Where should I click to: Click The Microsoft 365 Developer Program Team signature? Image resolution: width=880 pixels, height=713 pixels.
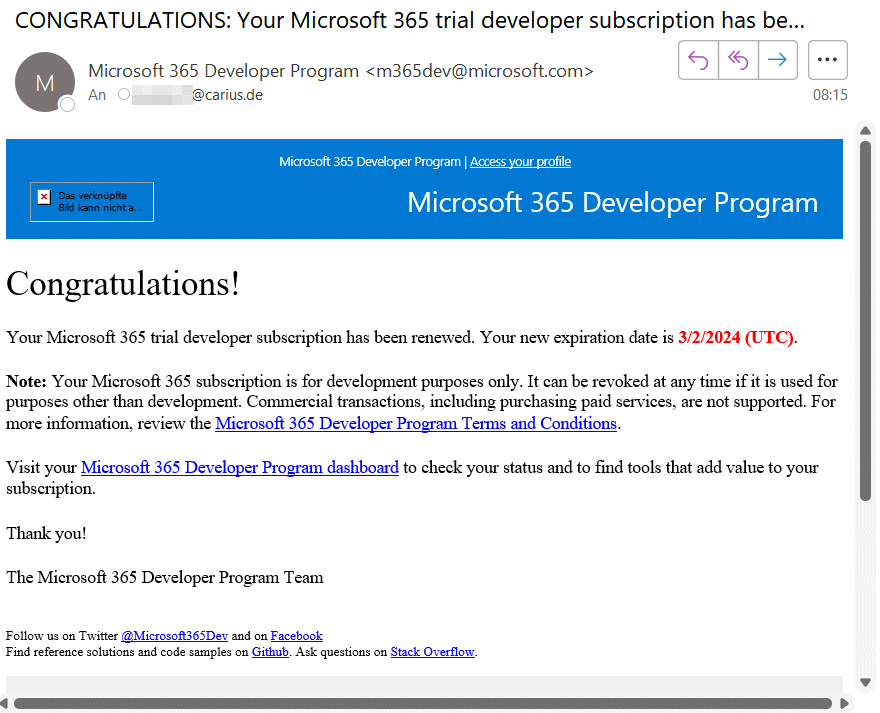(165, 577)
